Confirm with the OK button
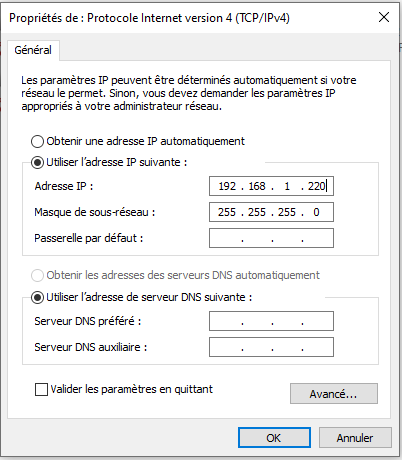The image size is (402, 460). click(274, 438)
